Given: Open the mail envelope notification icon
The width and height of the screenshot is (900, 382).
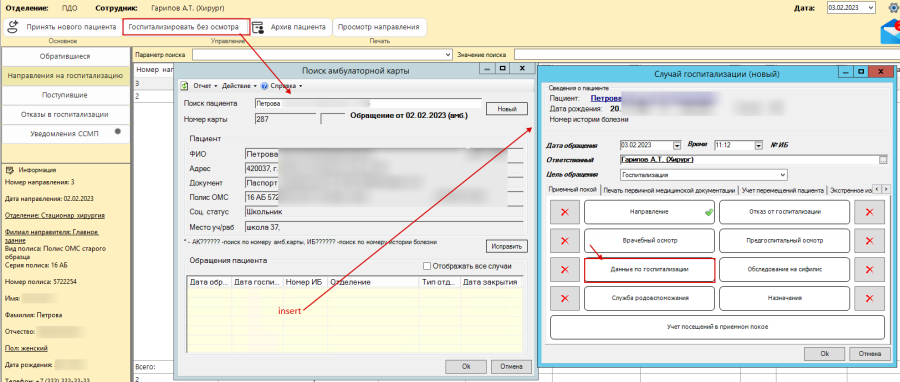Looking at the screenshot, I should pyautogui.click(x=890, y=33).
